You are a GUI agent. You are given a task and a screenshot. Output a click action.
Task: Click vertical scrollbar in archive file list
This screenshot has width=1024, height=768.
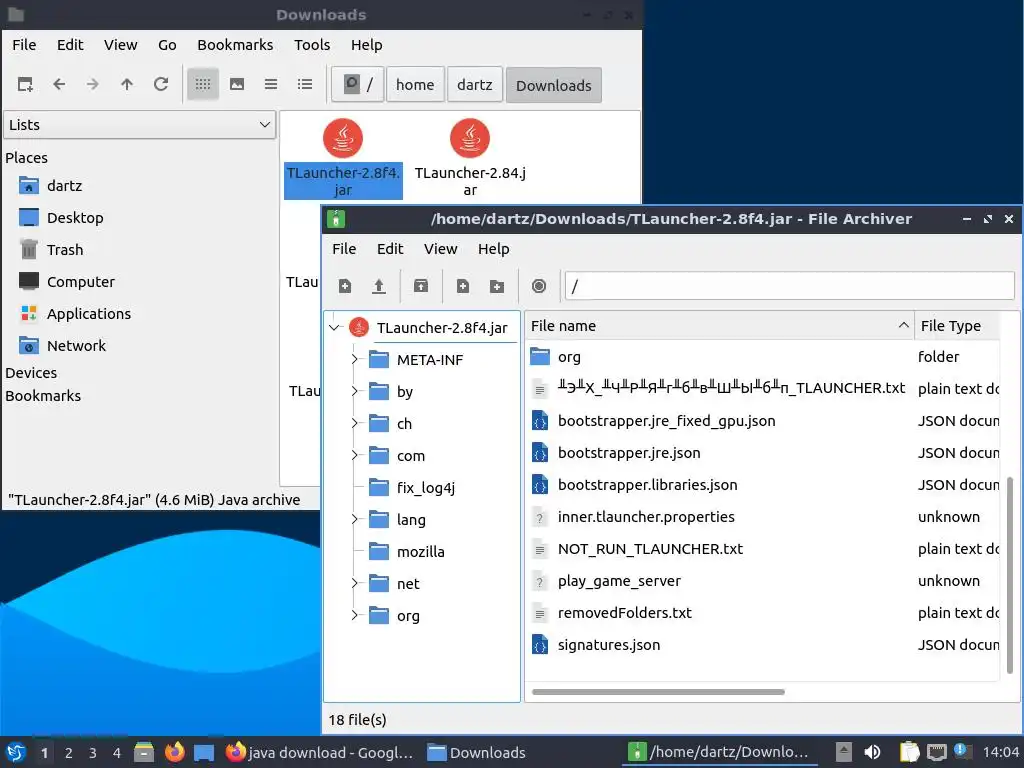(1010, 575)
